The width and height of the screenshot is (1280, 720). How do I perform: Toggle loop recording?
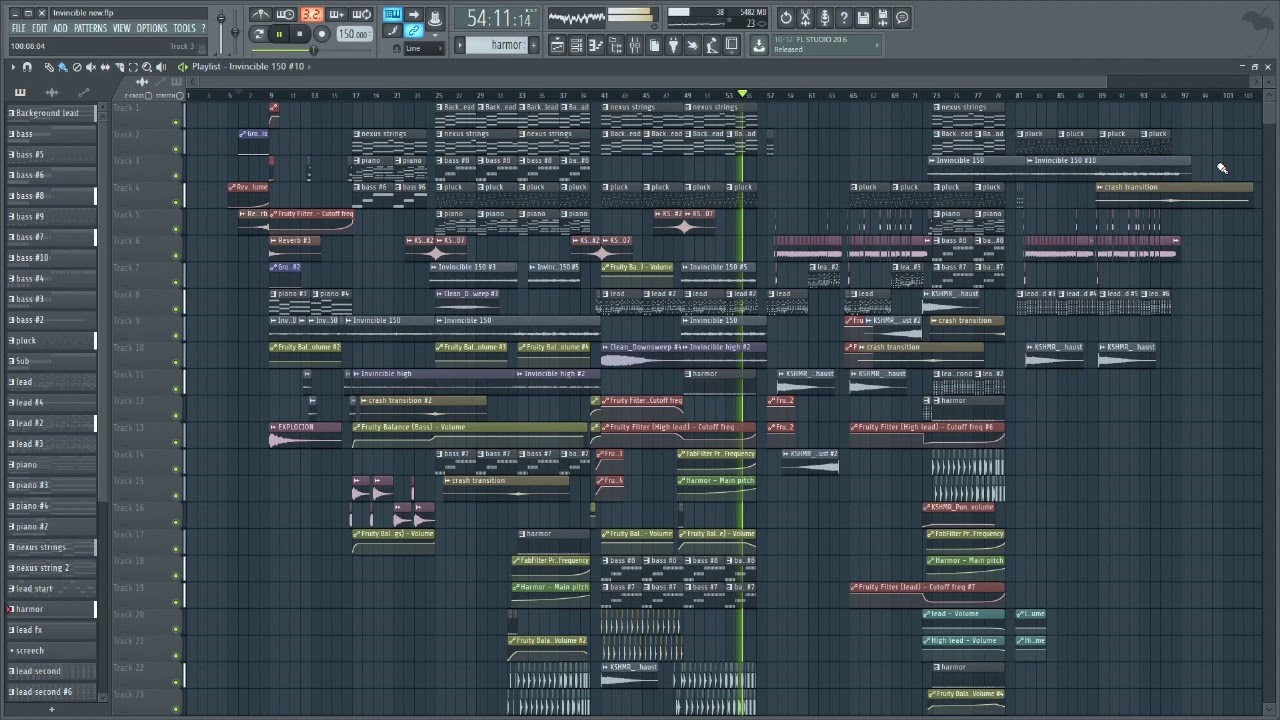click(x=362, y=14)
